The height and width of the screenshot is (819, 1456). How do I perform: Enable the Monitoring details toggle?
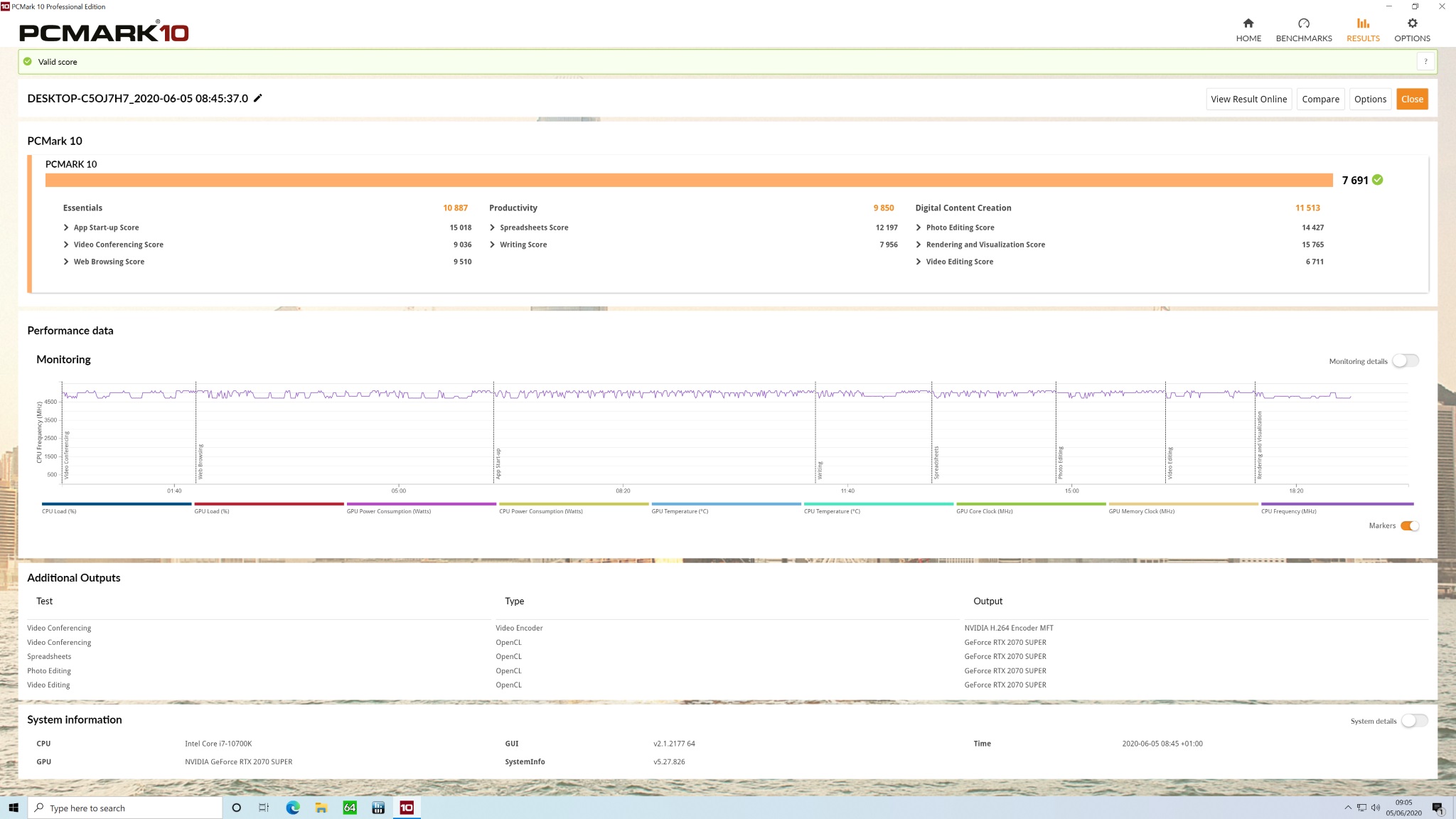point(1405,360)
